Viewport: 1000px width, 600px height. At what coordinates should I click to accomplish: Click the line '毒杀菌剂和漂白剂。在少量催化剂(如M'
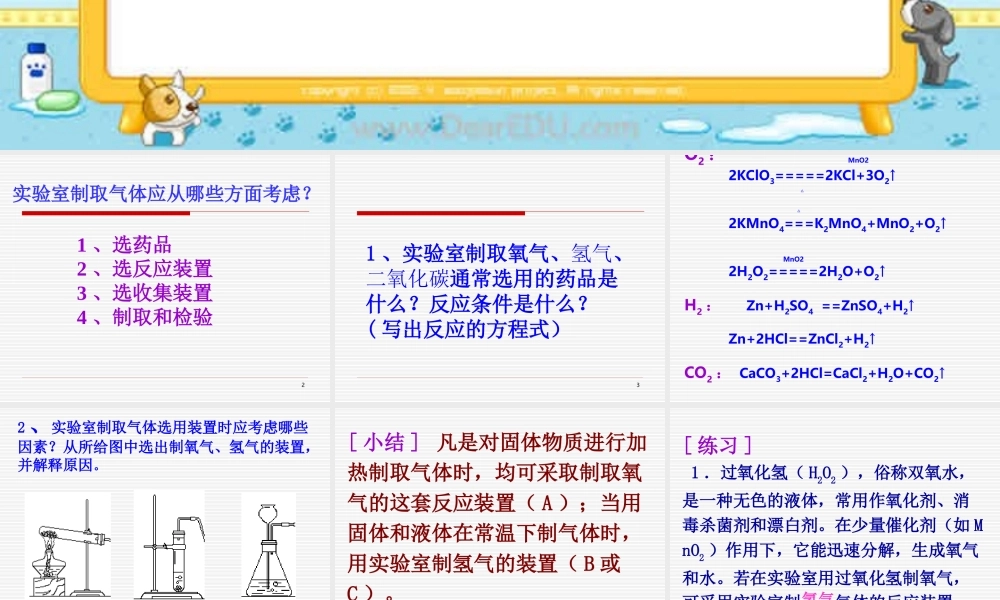click(x=833, y=525)
